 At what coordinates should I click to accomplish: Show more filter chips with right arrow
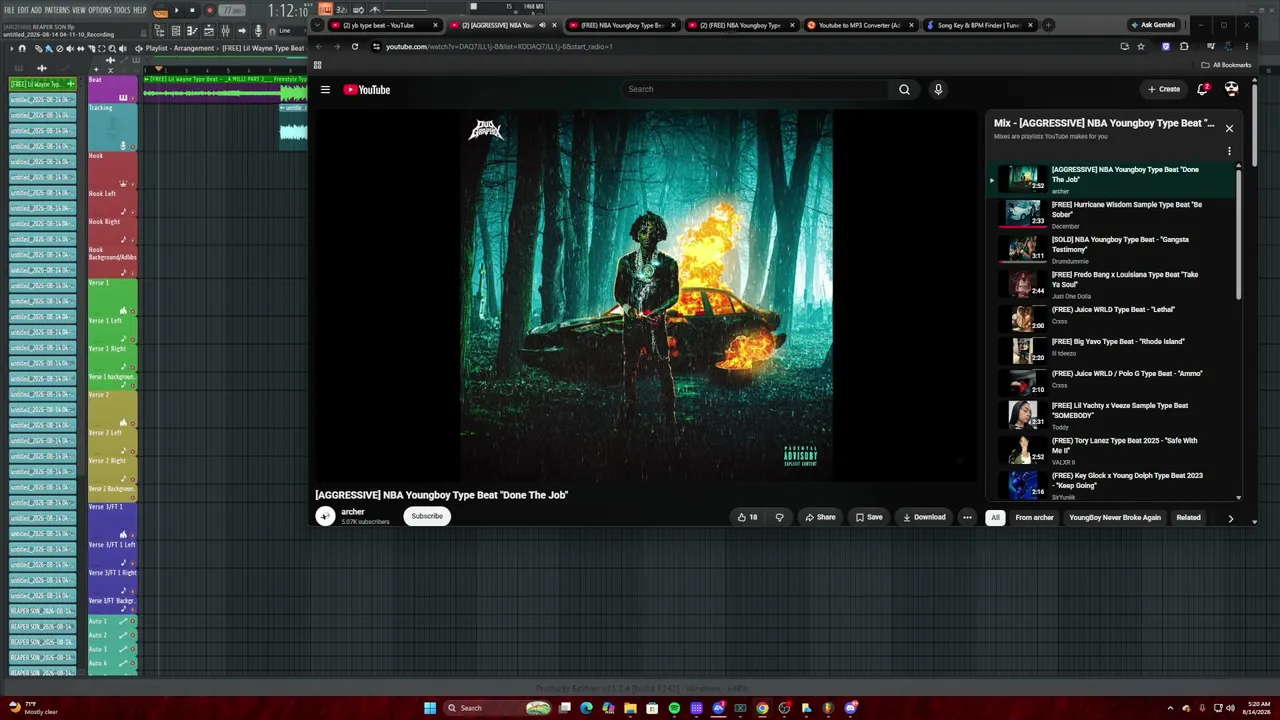[1230, 518]
